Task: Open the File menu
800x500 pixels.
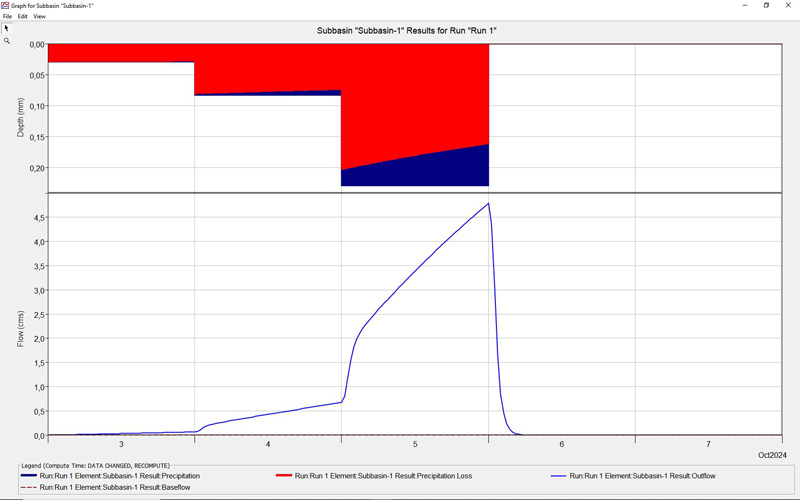Action: click(7, 17)
